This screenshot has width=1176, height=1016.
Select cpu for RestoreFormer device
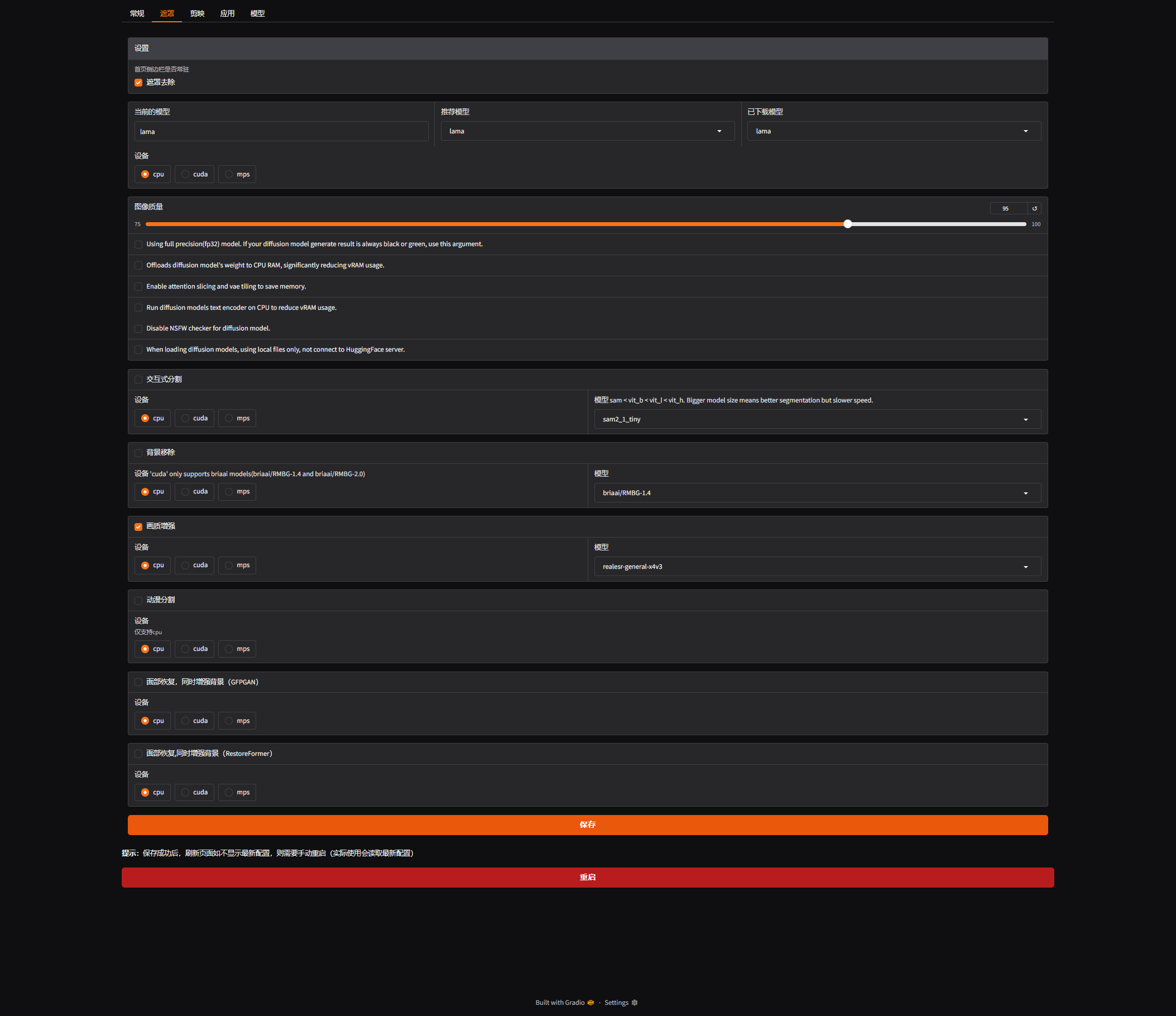pos(152,792)
